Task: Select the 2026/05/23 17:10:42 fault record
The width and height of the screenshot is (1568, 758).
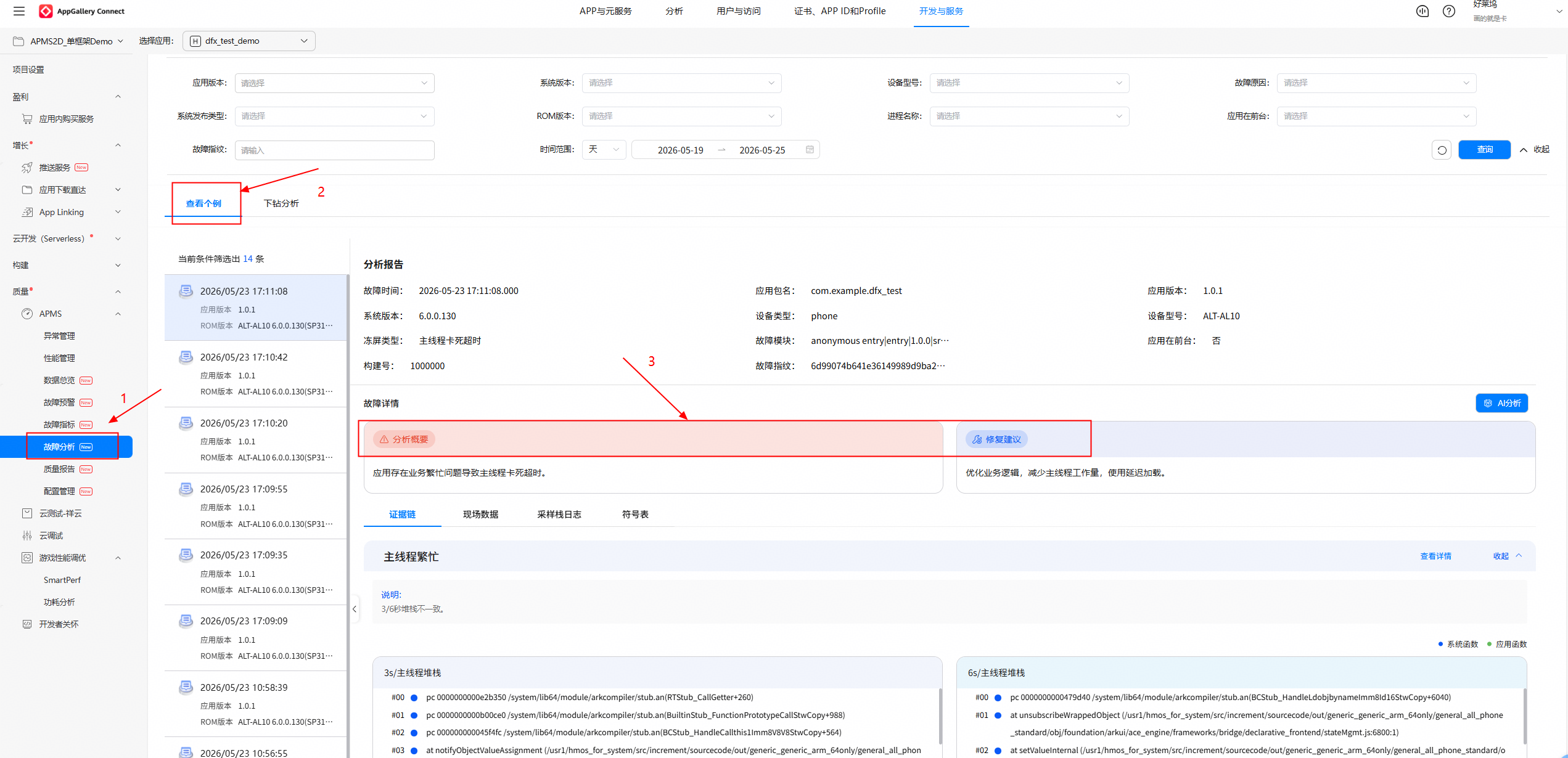Action: (x=256, y=373)
